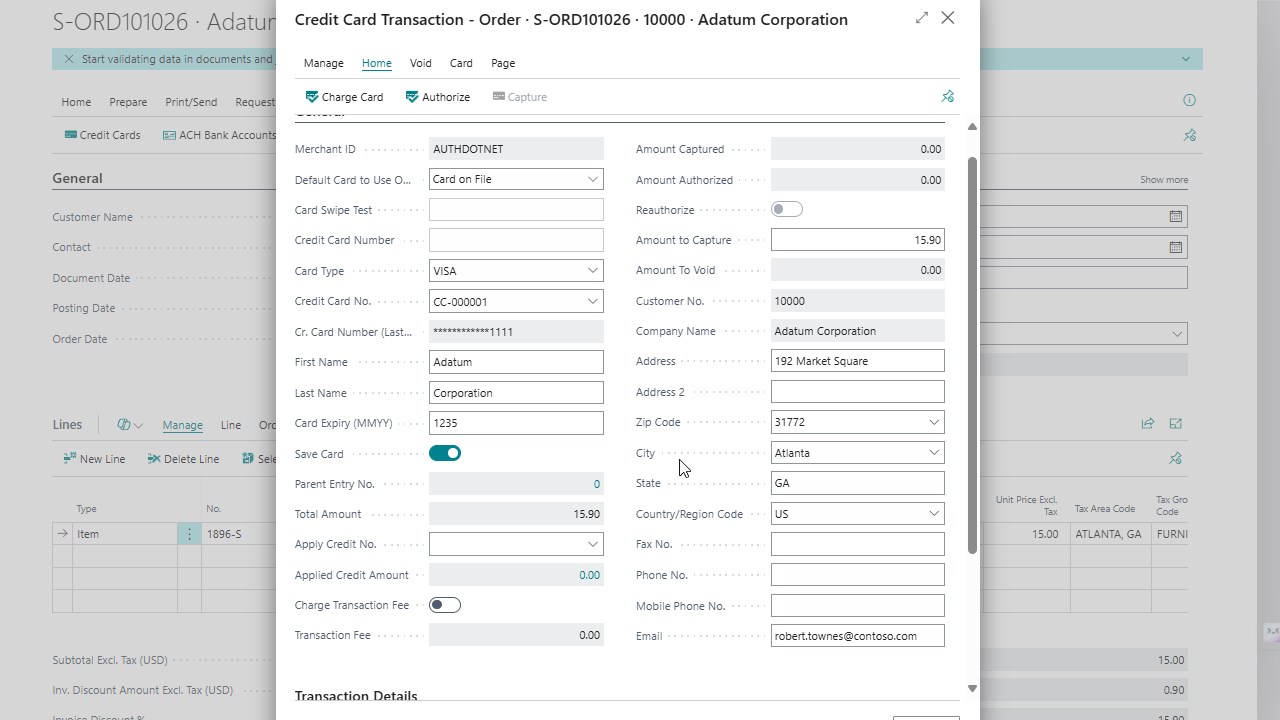Image resolution: width=1280 pixels, height=720 pixels.
Task: Open the Manage menu tab
Action: (323, 63)
